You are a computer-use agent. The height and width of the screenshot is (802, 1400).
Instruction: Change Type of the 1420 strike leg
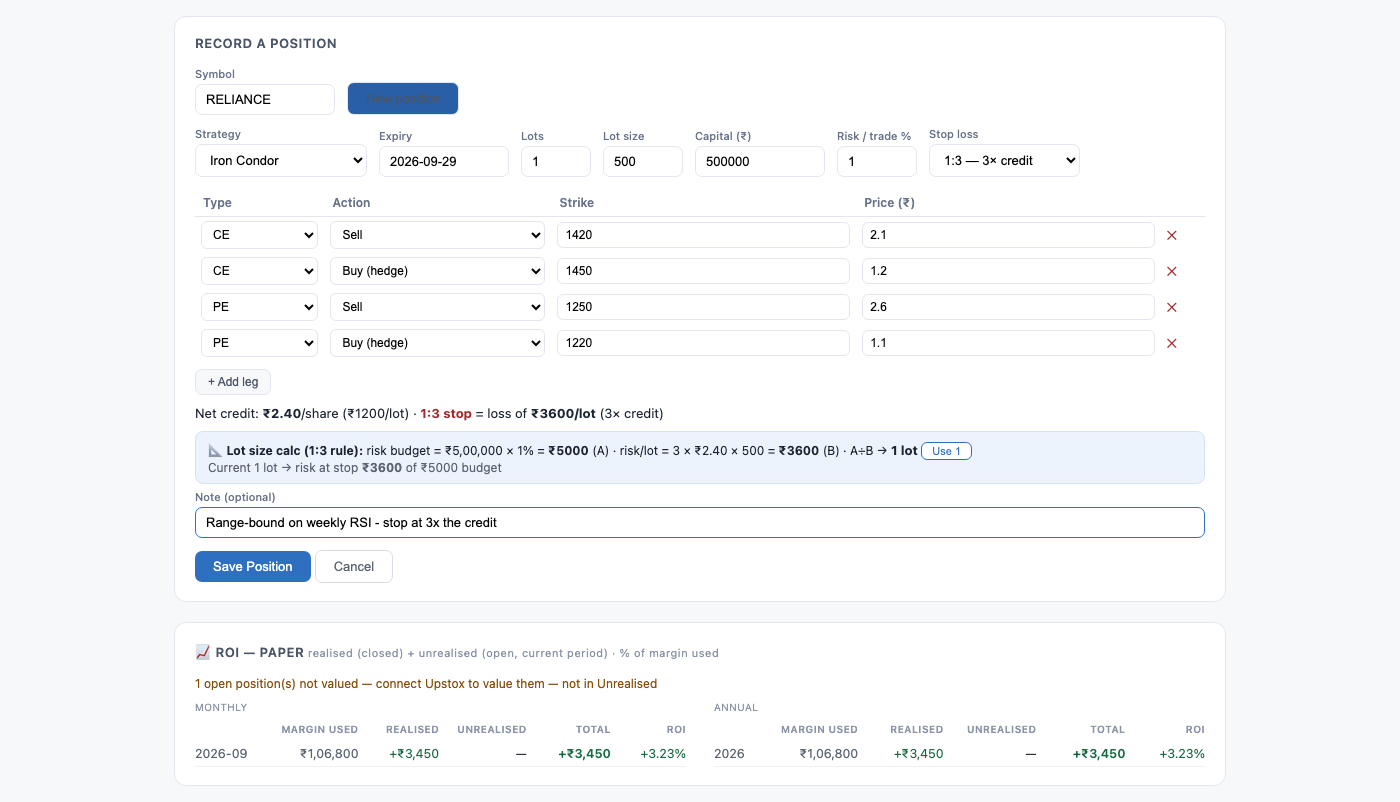click(259, 235)
